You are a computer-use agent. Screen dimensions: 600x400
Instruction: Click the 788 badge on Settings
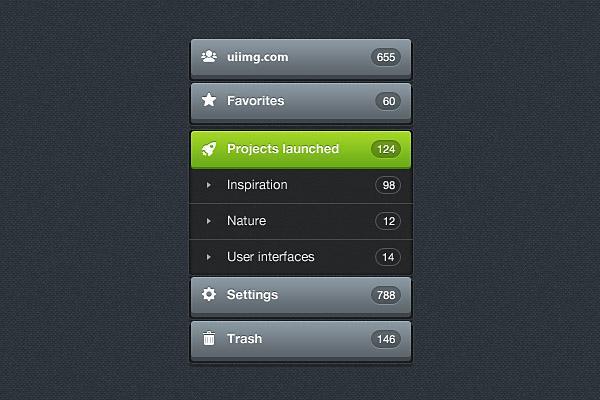386,295
